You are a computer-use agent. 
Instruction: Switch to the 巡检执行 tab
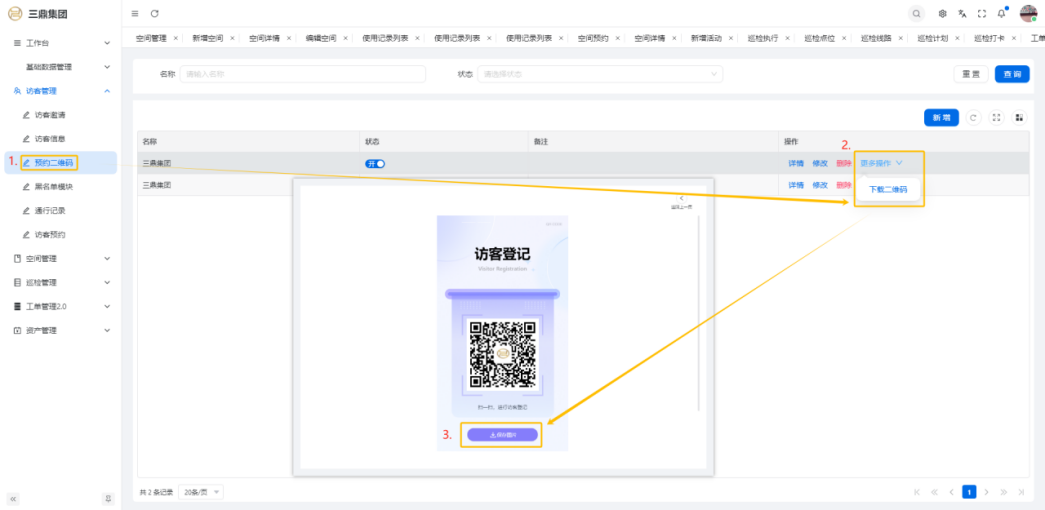pos(765,38)
